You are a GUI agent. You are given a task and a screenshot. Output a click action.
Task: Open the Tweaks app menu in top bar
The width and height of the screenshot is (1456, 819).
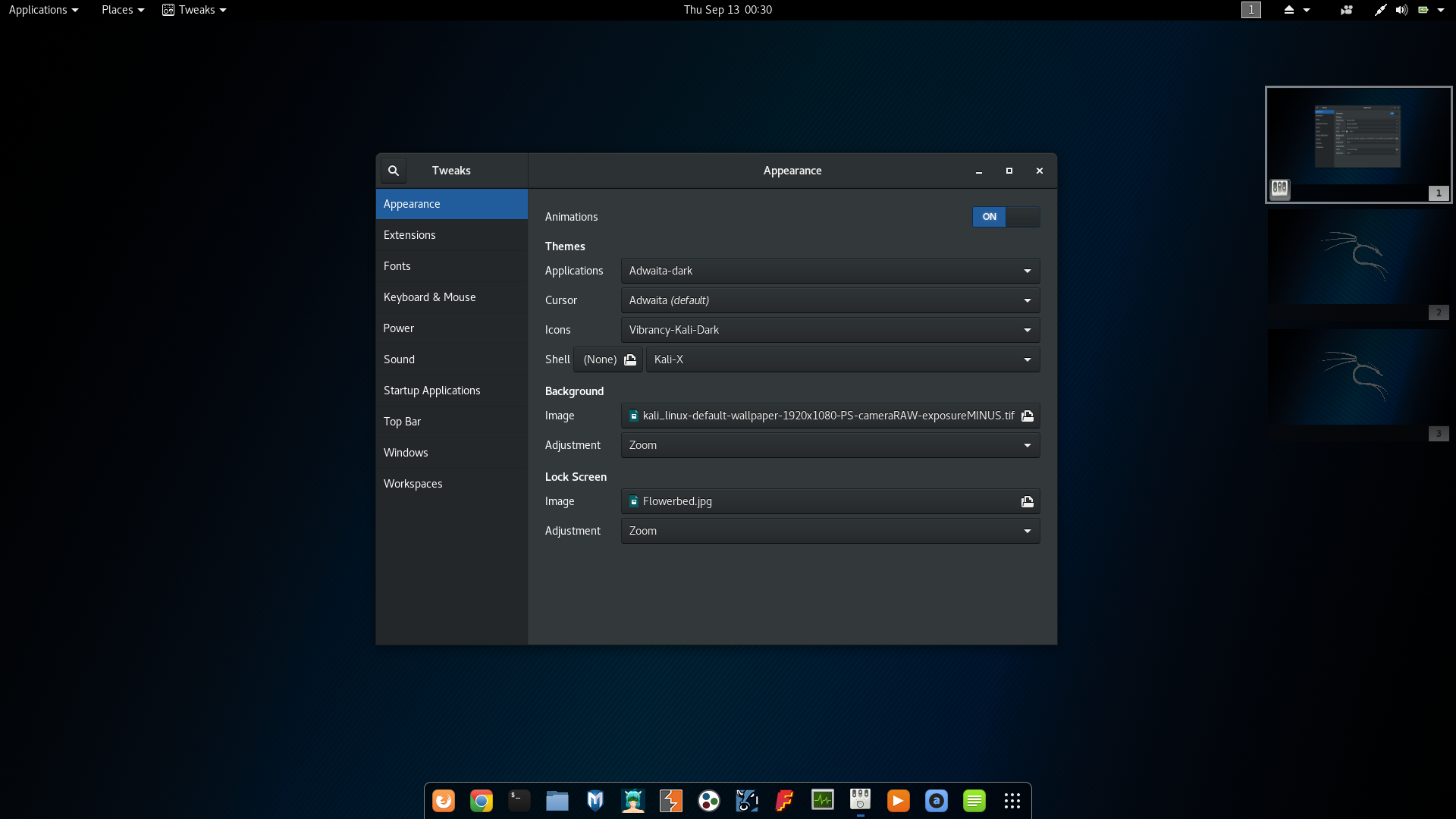(x=194, y=10)
